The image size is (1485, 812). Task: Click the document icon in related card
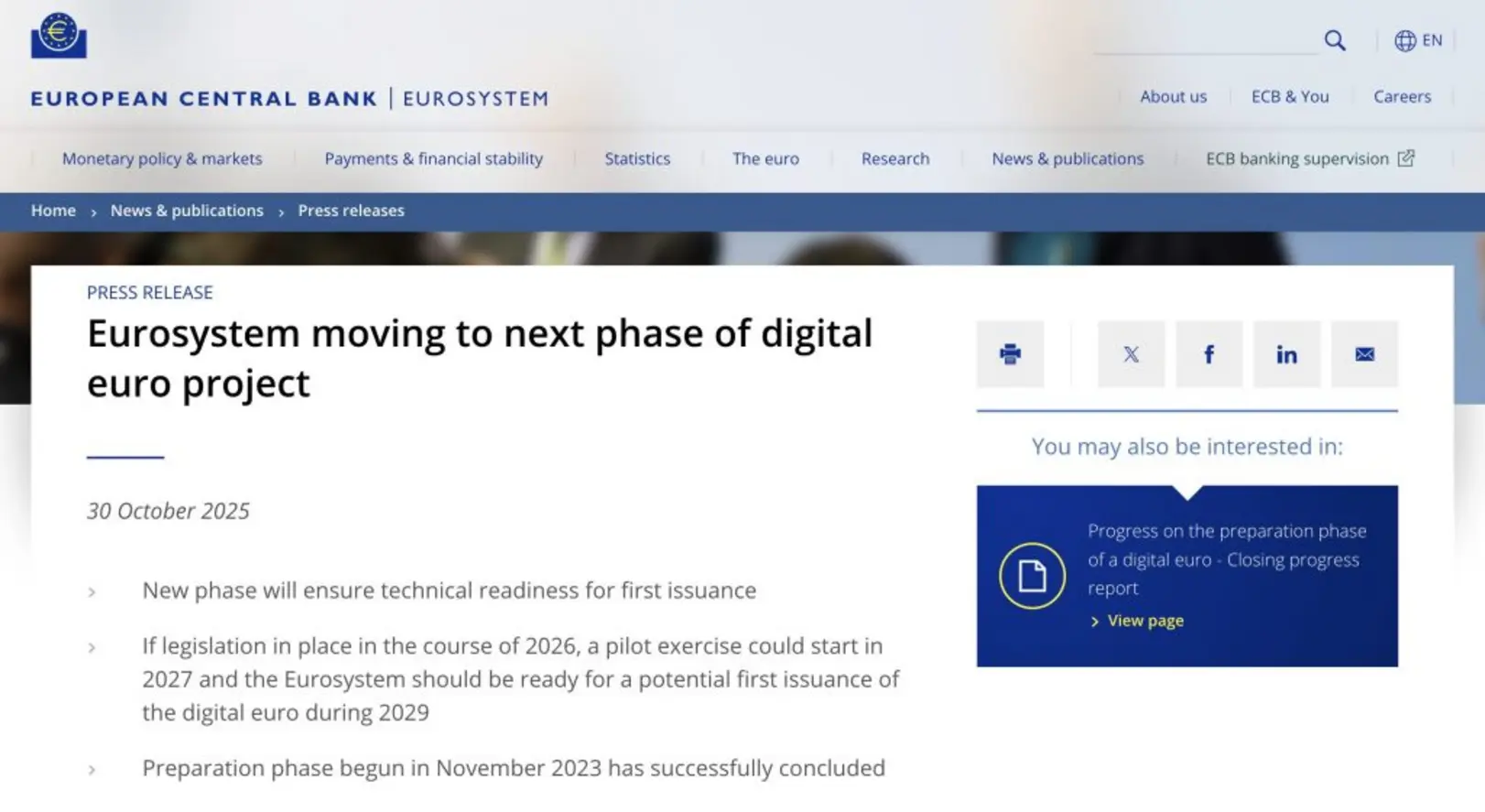(x=1032, y=576)
